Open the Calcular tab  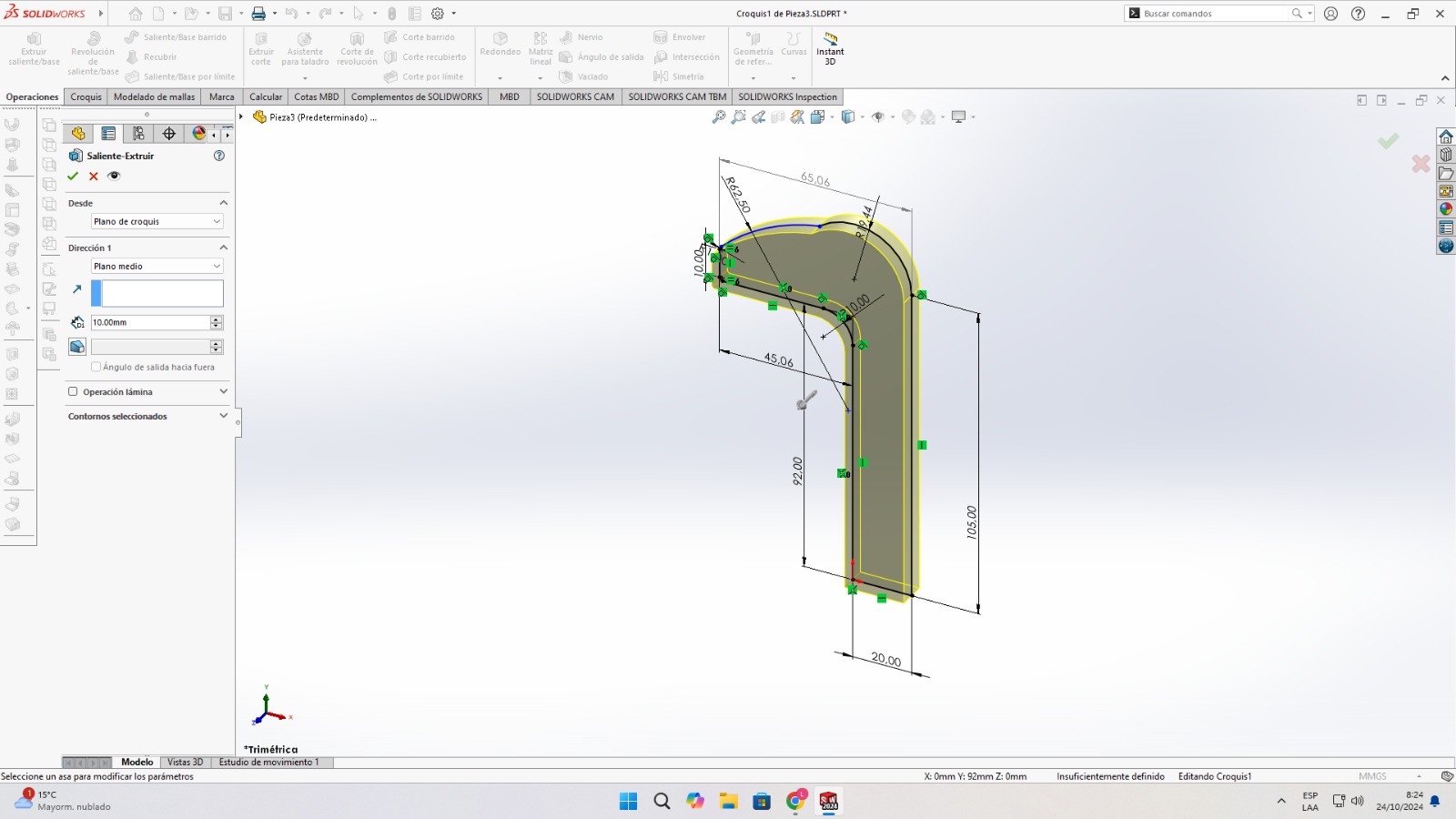266,96
